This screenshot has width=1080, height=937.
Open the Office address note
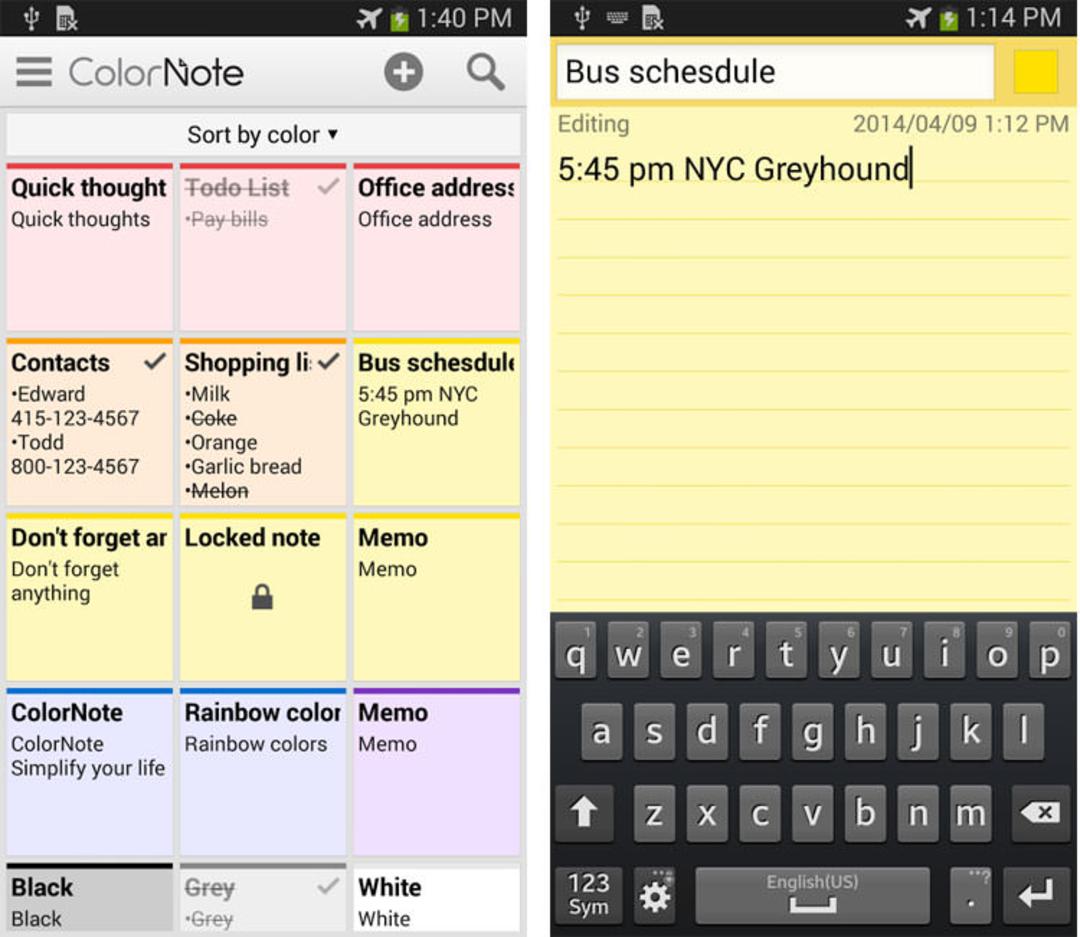coord(437,247)
